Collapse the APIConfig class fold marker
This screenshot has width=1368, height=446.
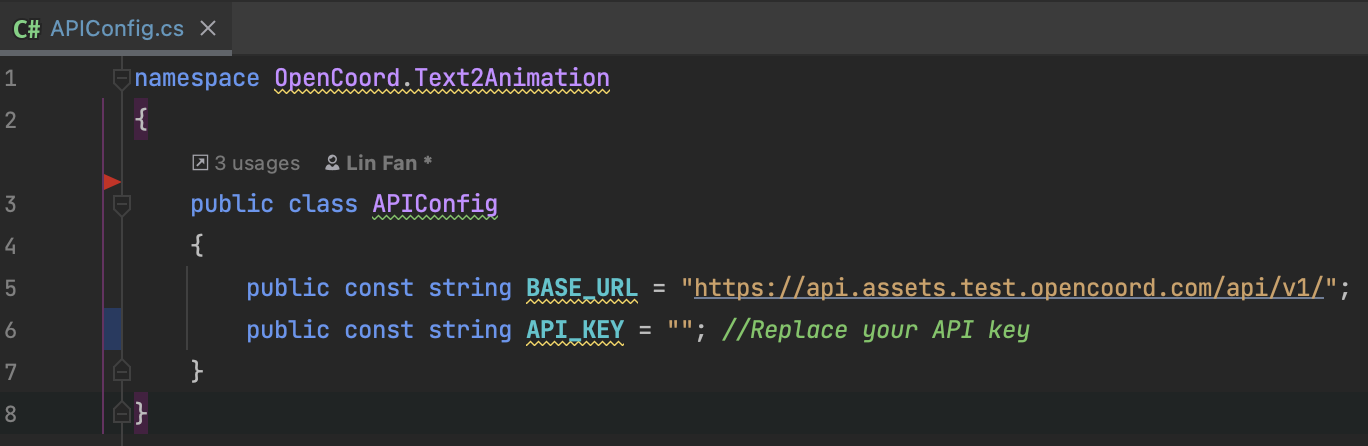pos(122,205)
